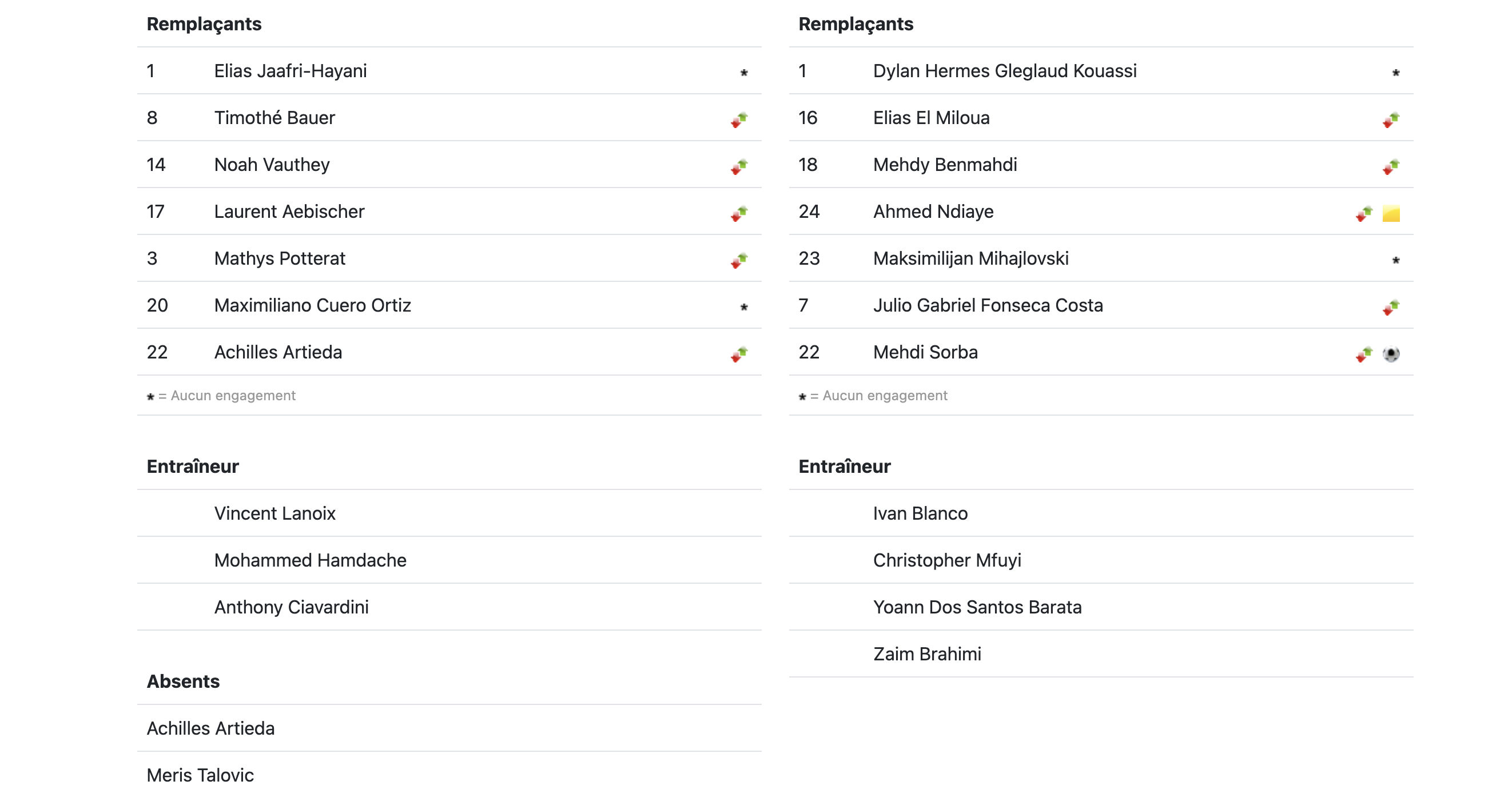Image resolution: width=1512 pixels, height=797 pixels.
Task: Click substitution icon next to Timothé Bauer
Action: click(739, 119)
